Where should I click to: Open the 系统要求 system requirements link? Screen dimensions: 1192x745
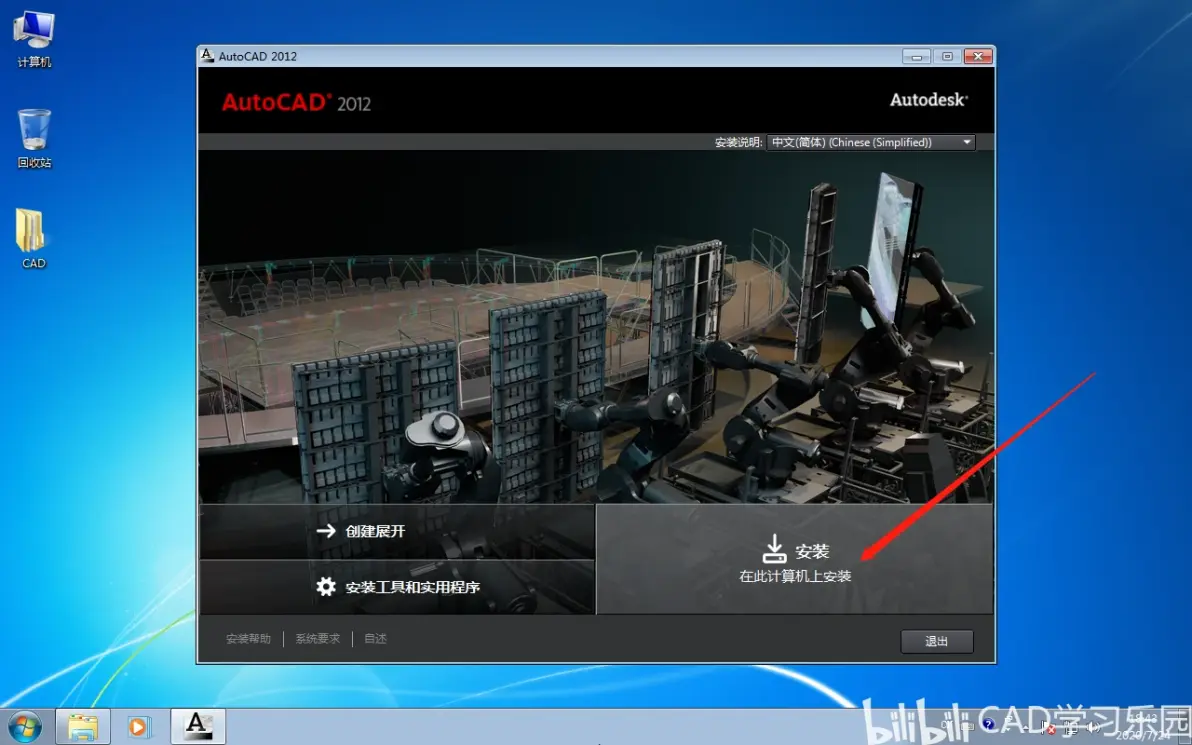click(318, 639)
